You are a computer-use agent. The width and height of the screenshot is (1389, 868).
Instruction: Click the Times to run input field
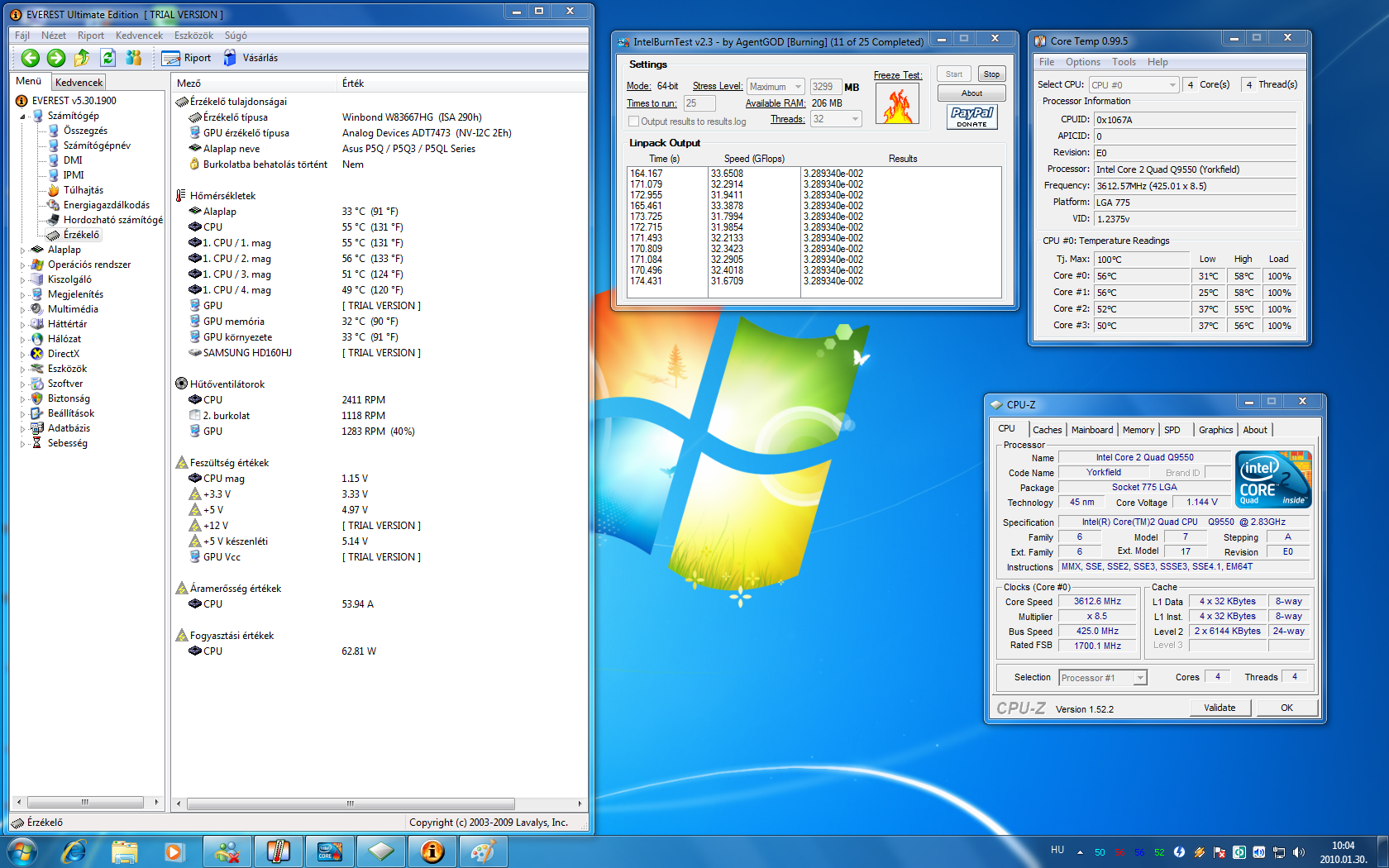699,103
